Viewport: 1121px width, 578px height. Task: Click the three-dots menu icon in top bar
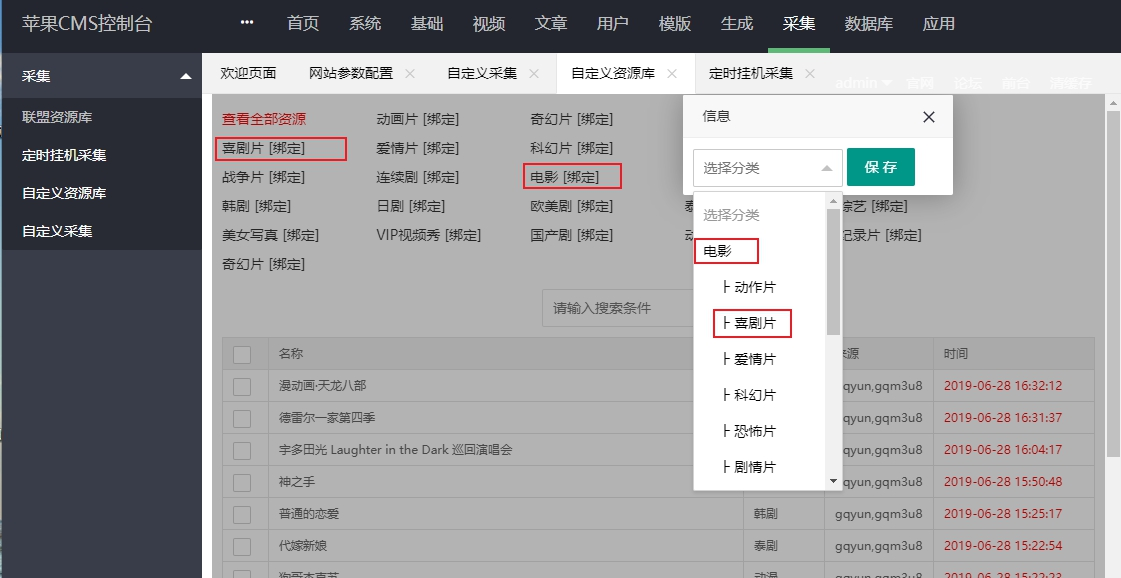[247, 24]
